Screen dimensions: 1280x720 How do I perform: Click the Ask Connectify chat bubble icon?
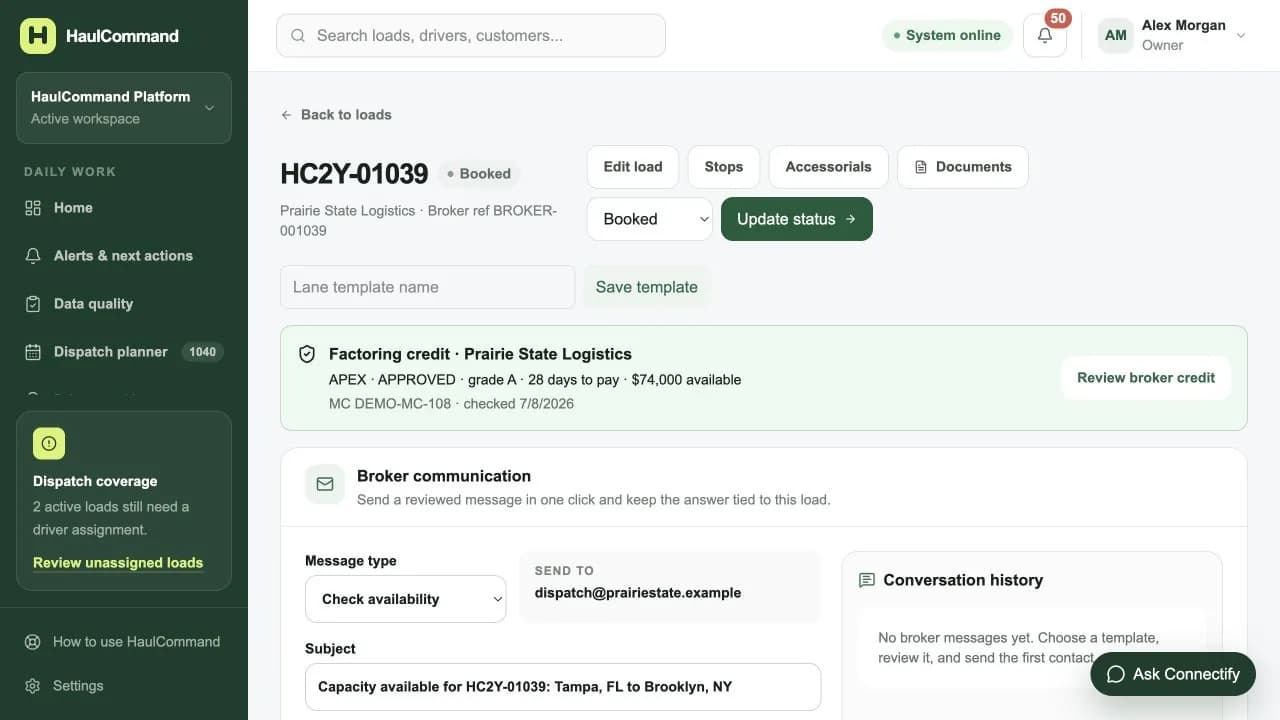click(1116, 674)
